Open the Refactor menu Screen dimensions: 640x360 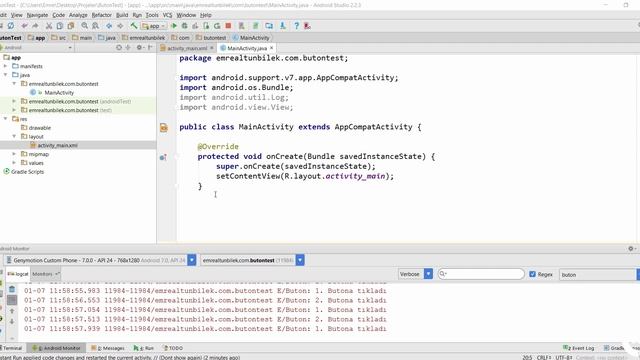101,15
